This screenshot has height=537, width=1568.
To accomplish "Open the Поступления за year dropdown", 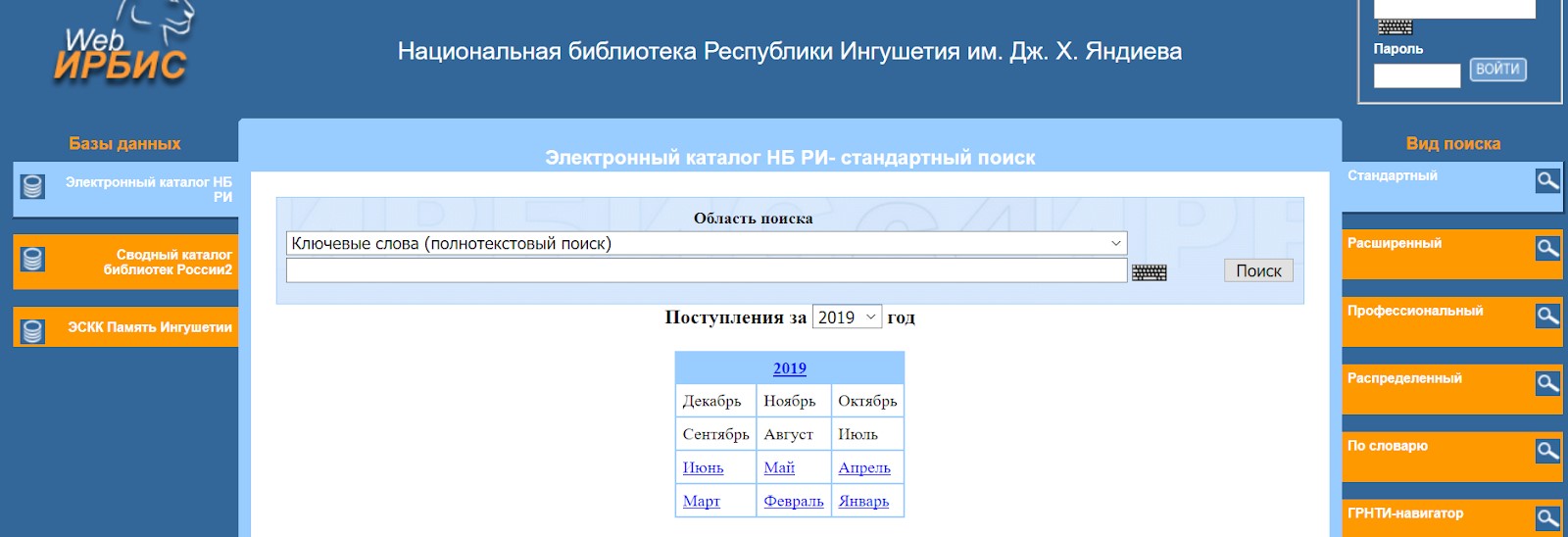I will tap(847, 317).
